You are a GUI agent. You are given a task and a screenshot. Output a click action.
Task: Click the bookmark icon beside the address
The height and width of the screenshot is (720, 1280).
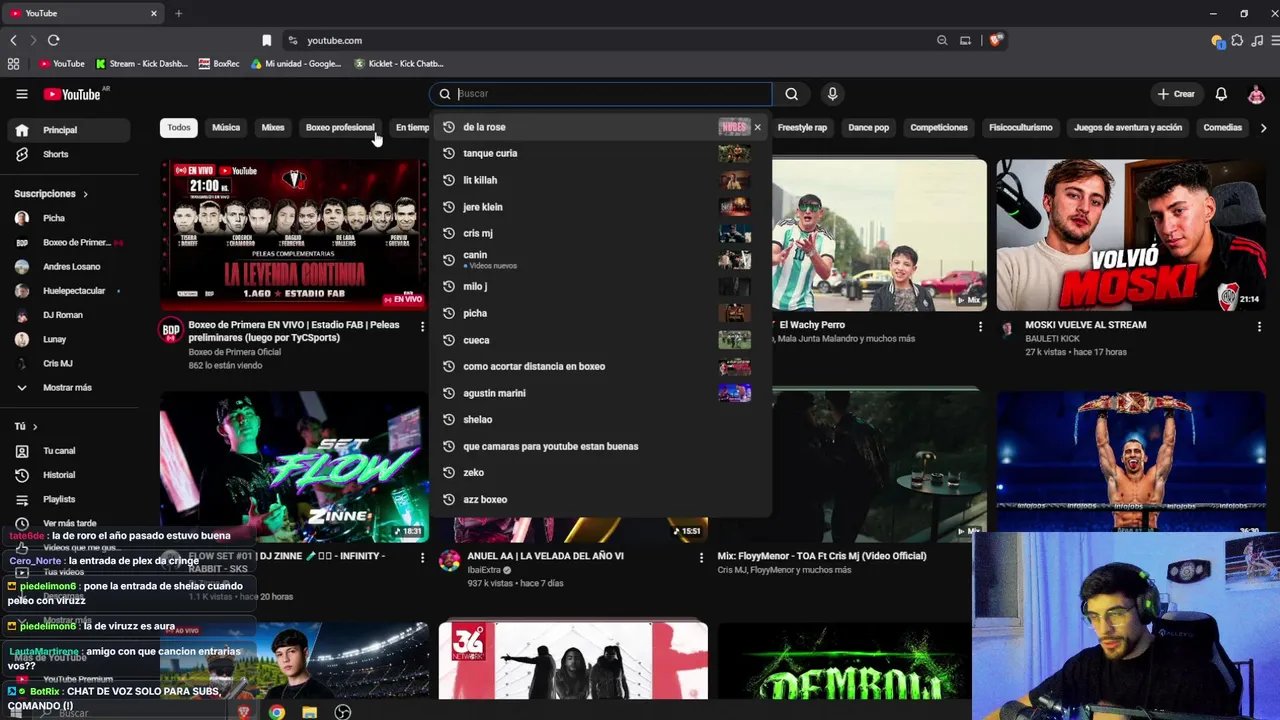(x=267, y=40)
